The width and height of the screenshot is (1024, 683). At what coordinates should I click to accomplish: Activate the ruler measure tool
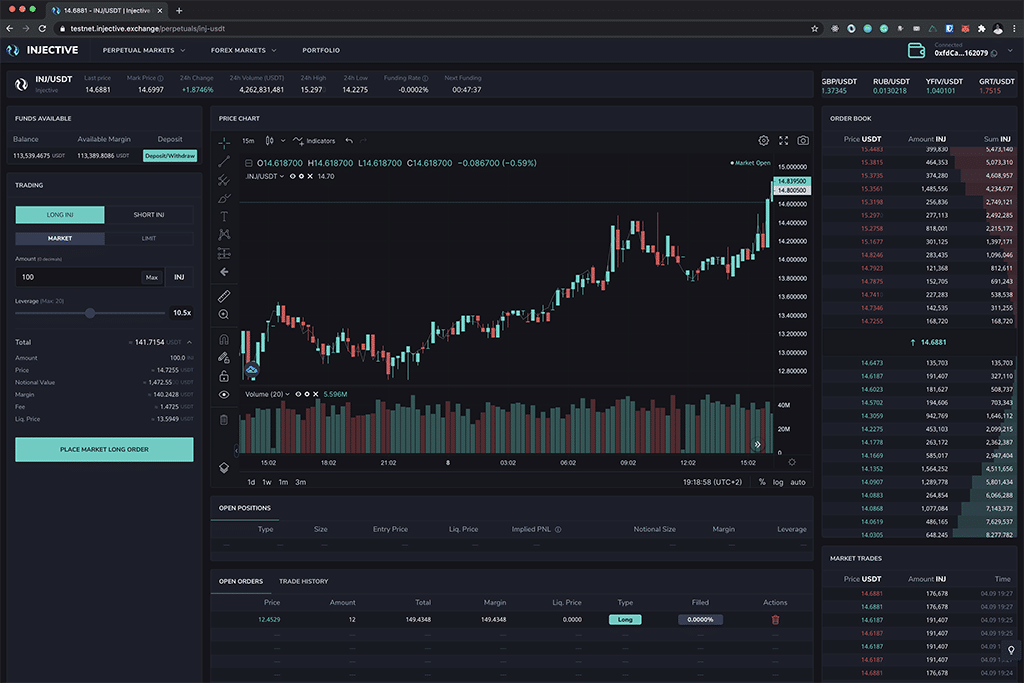224,296
